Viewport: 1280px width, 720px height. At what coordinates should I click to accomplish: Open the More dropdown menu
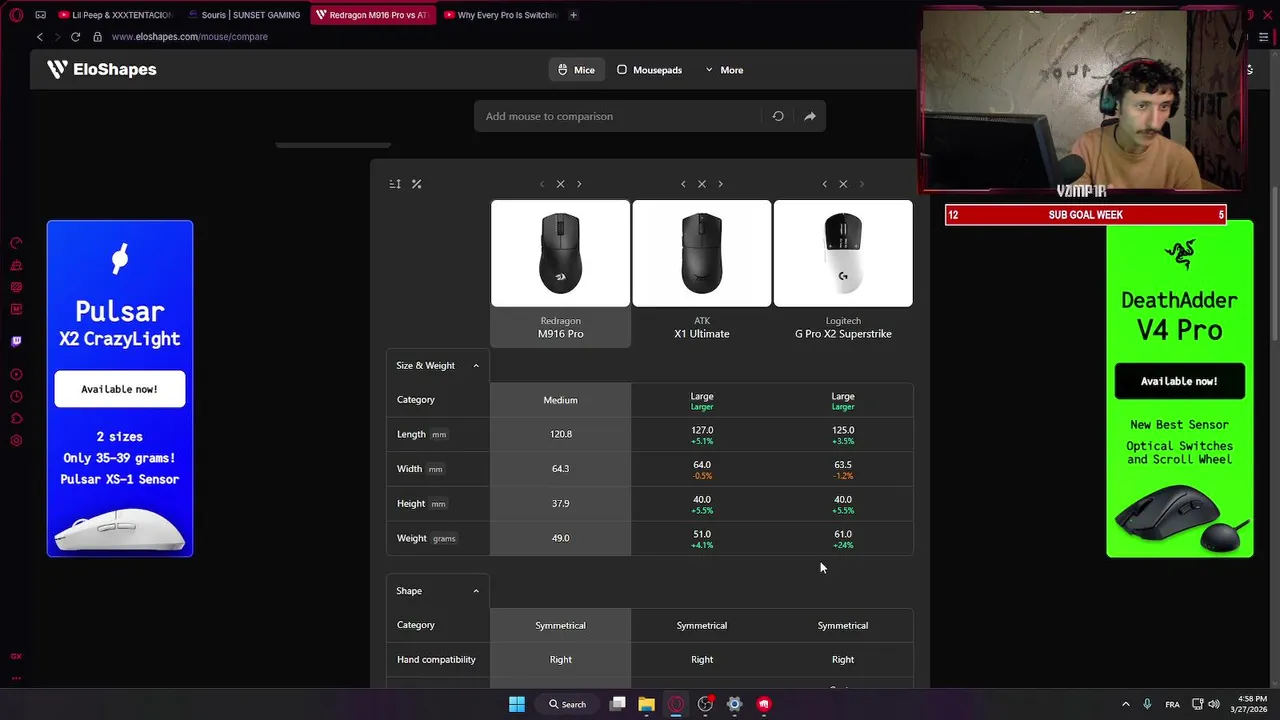[724, 70]
